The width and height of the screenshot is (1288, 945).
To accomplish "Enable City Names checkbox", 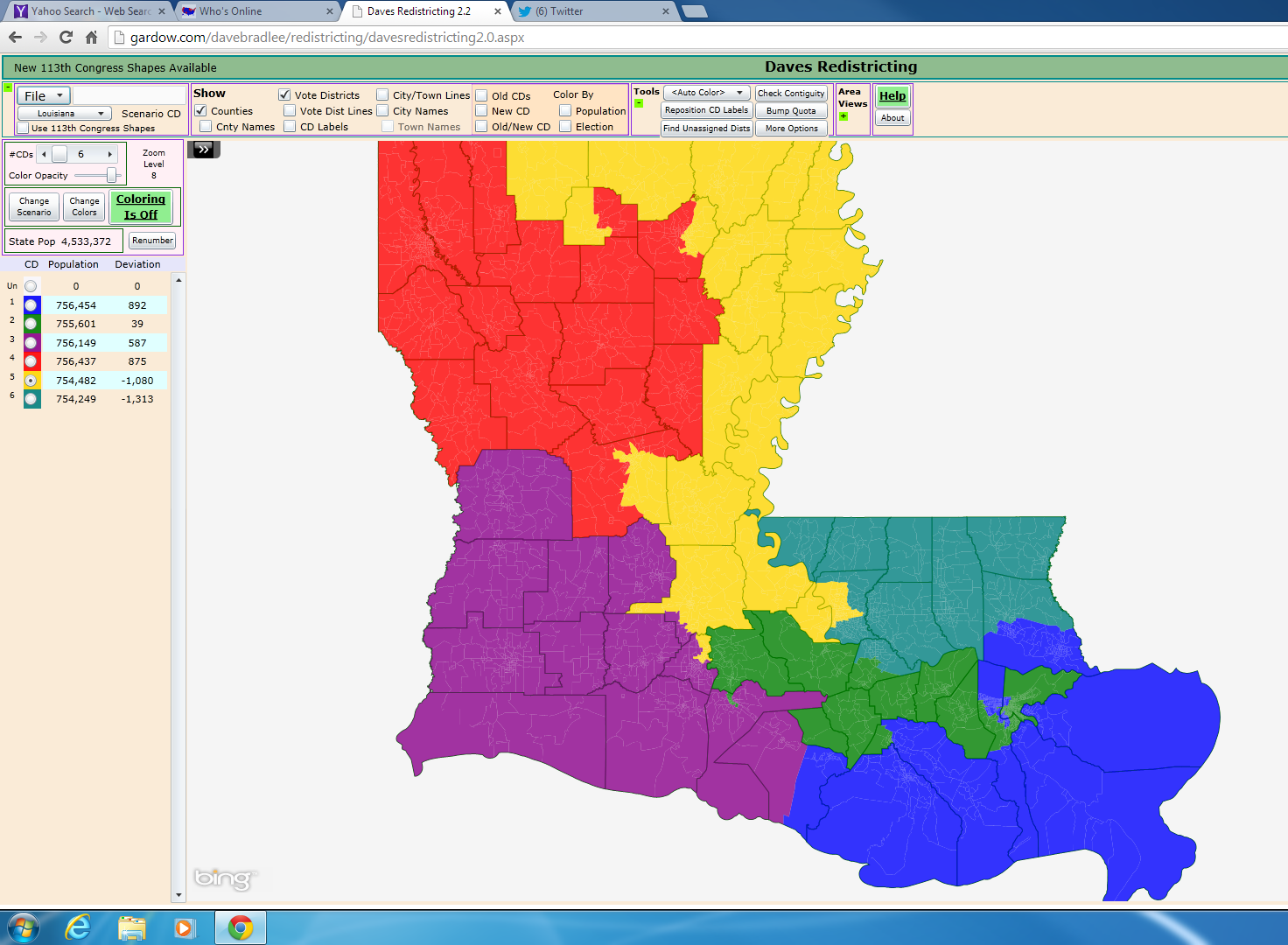I will [382, 110].
